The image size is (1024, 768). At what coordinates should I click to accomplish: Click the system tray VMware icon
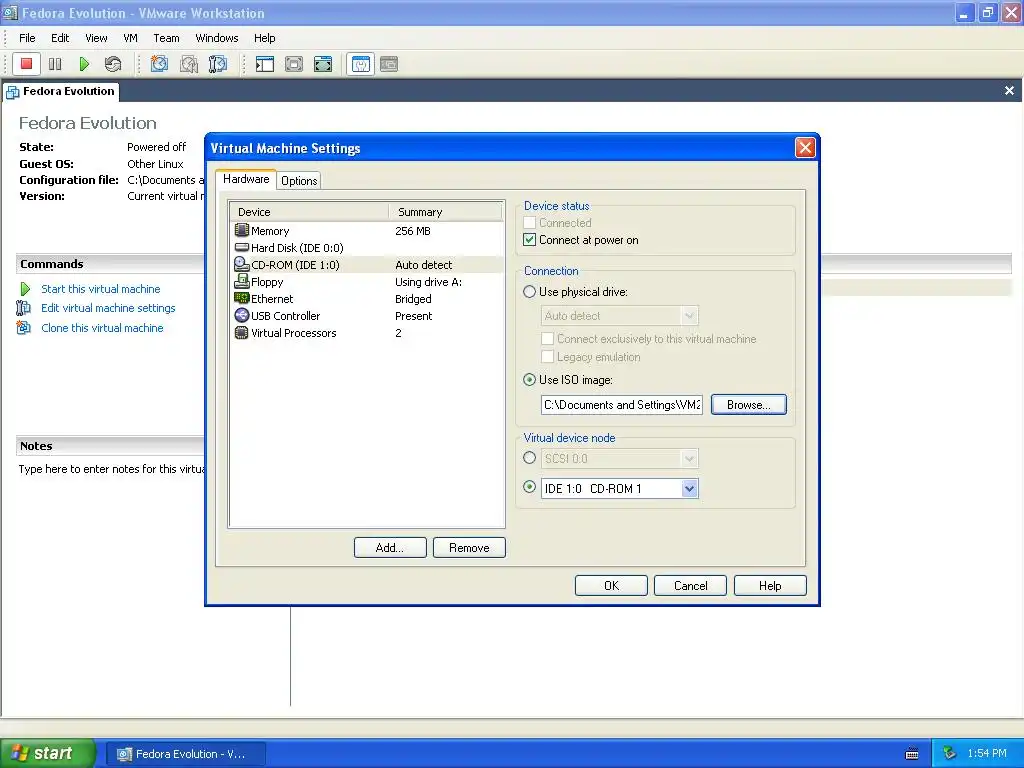(x=950, y=753)
